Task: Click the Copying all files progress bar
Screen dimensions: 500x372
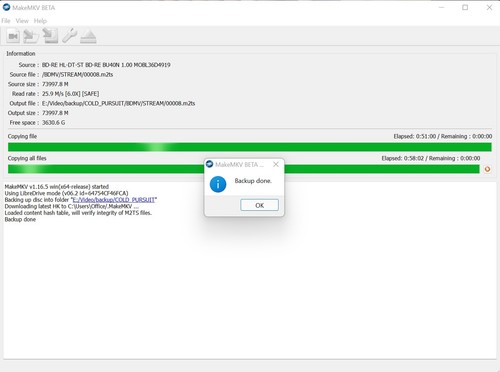Action: [244, 169]
